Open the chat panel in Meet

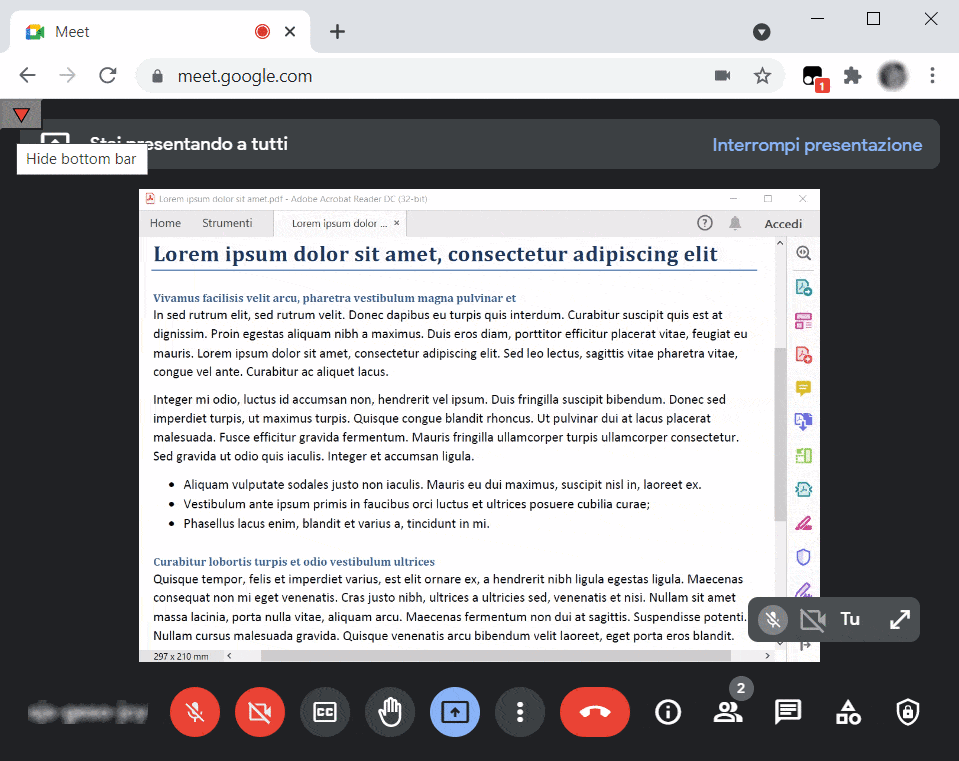[x=787, y=712]
